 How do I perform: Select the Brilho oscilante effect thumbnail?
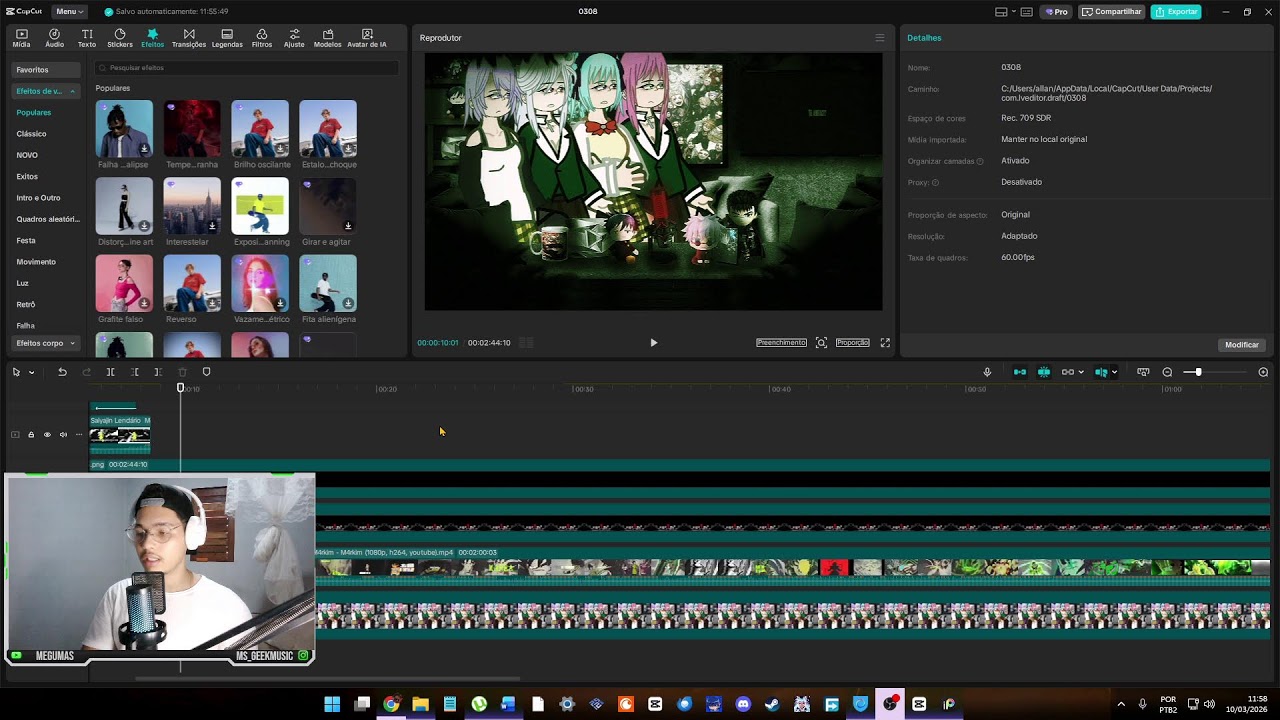[260, 129]
